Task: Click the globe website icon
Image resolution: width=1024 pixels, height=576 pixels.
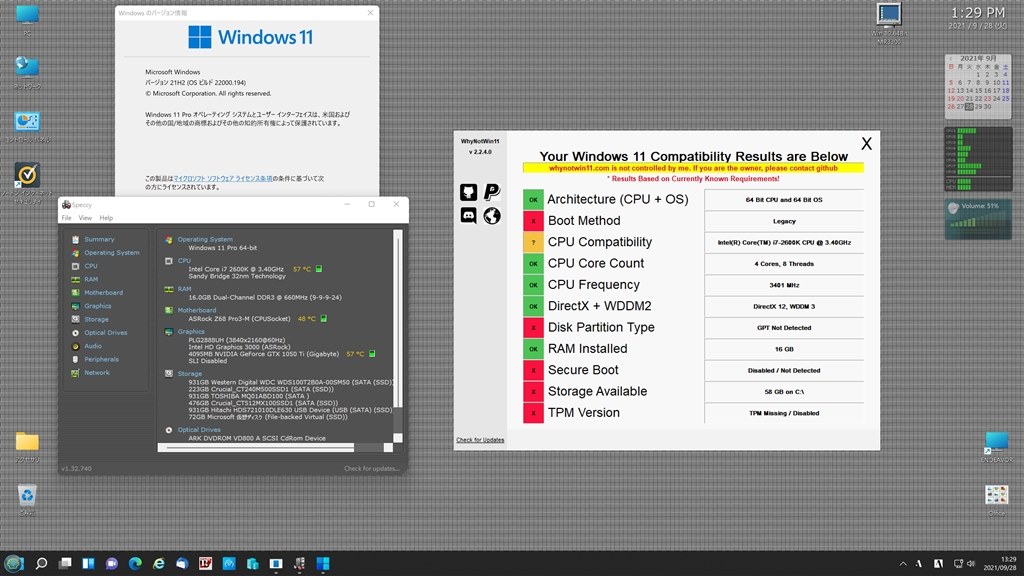Action: [x=492, y=216]
